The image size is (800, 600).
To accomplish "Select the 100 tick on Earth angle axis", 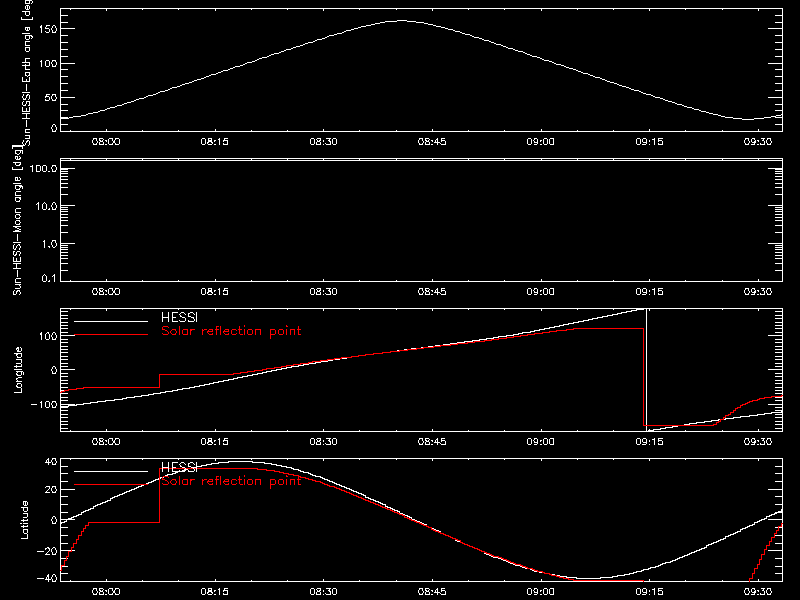I will (x=48, y=64).
